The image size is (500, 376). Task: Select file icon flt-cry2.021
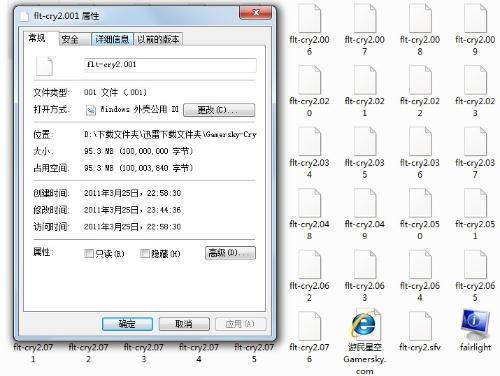[365, 80]
